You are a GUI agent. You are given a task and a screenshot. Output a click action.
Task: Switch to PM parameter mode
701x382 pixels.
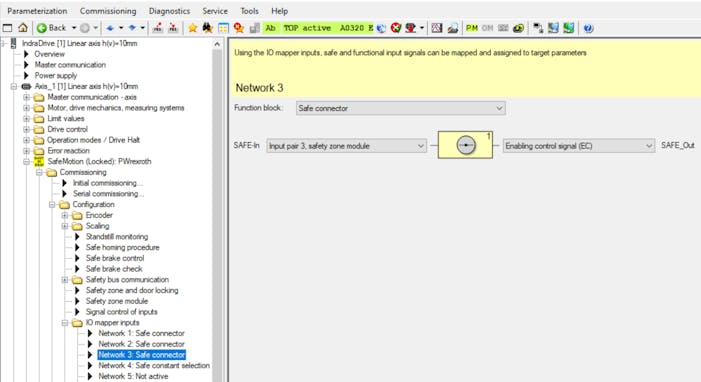[472, 28]
